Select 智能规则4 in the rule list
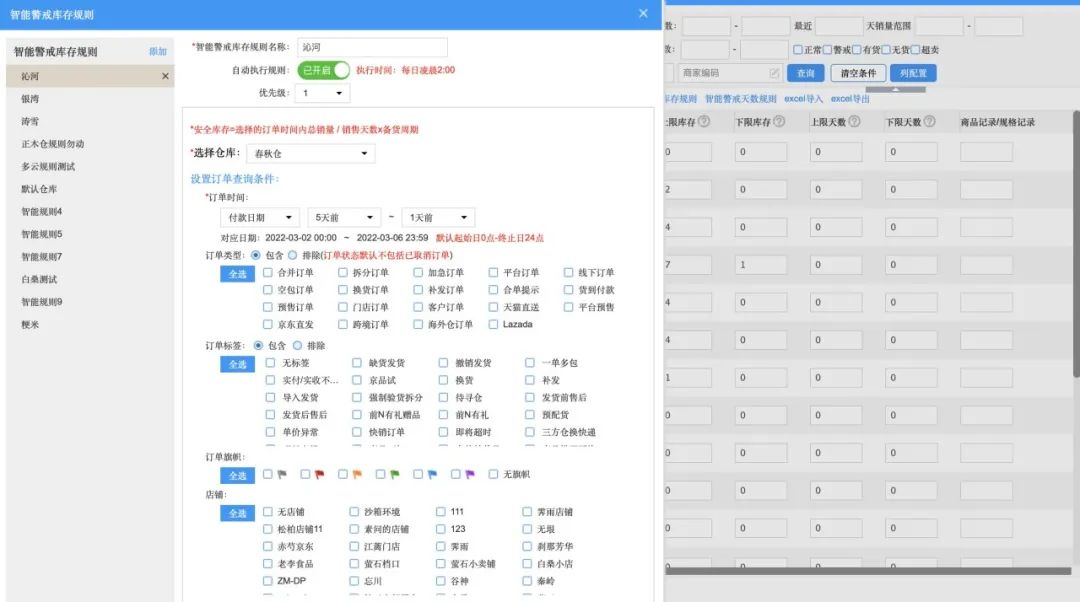Viewport: 1080px width, 602px height. (x=90, y=211)
